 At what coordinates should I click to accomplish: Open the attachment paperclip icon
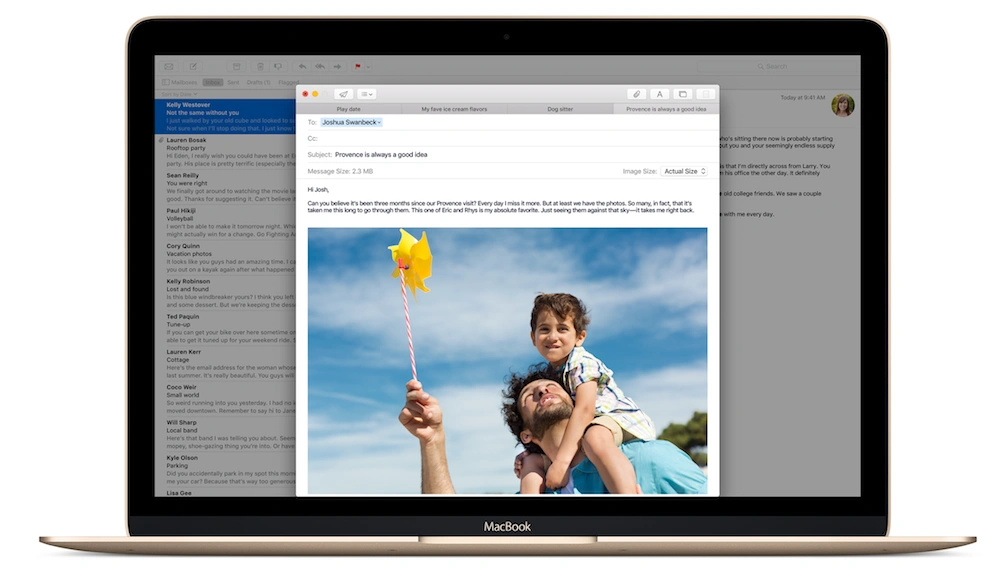click(x=635, y=92)
